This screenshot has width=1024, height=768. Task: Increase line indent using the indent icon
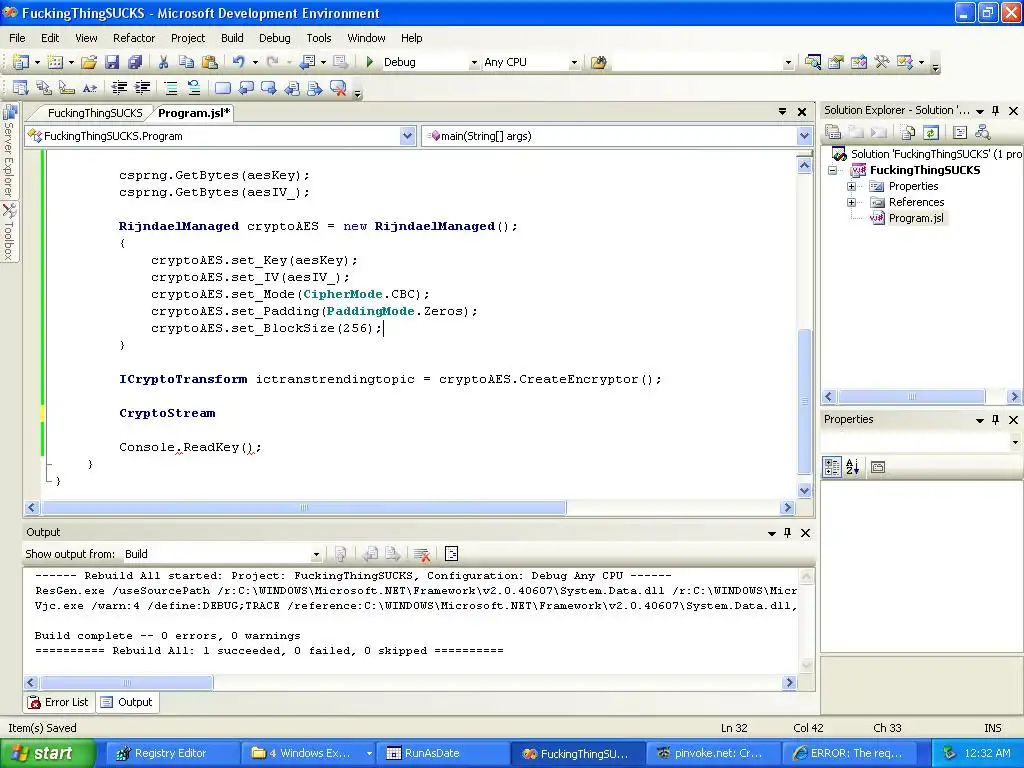pyautogui.click(x=142, y=88)
